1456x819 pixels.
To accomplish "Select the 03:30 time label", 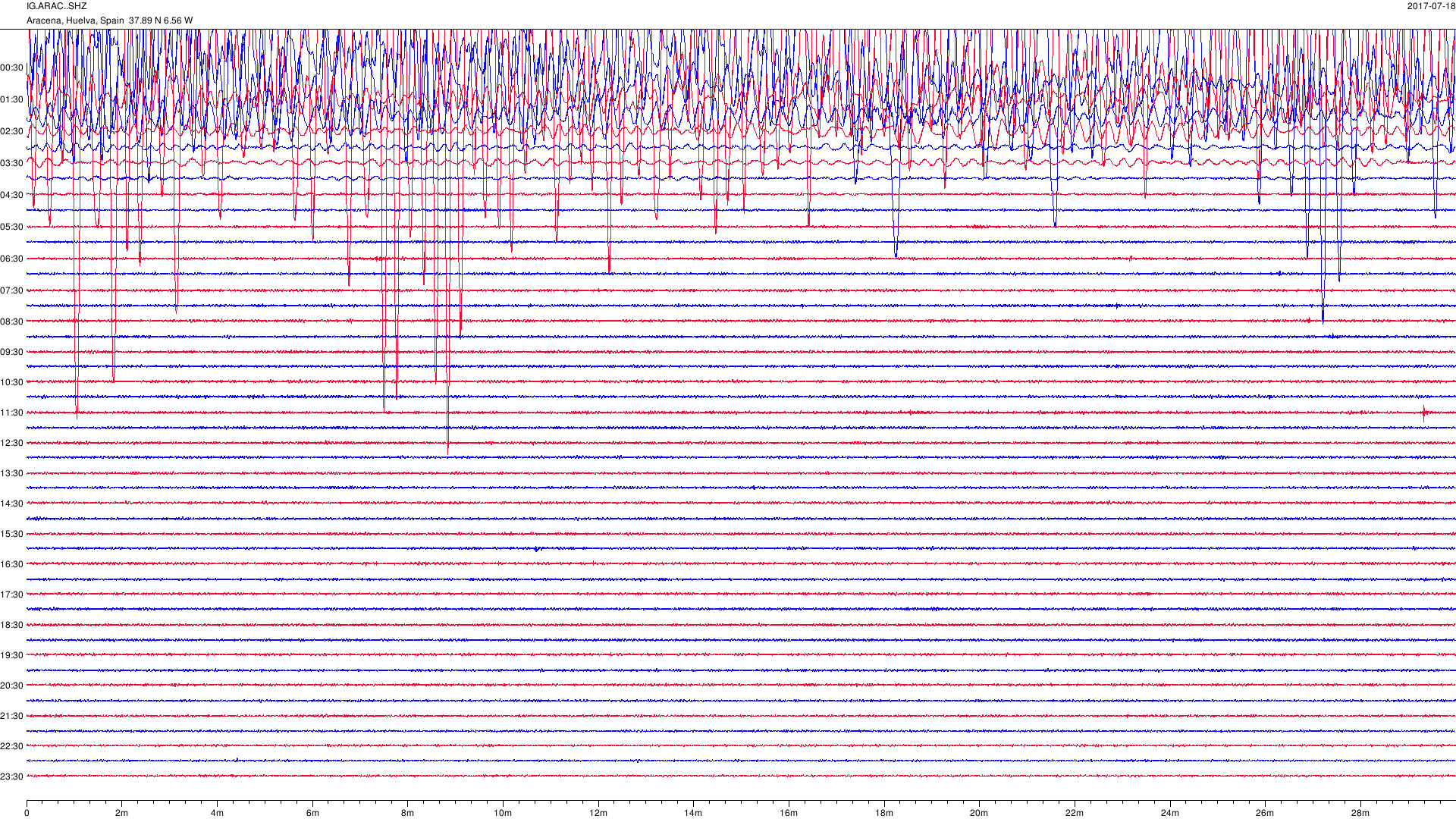I will click(11, 163).
